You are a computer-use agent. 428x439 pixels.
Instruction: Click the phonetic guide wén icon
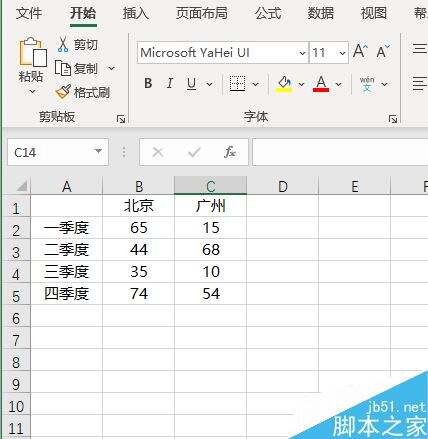coord(367,84)
